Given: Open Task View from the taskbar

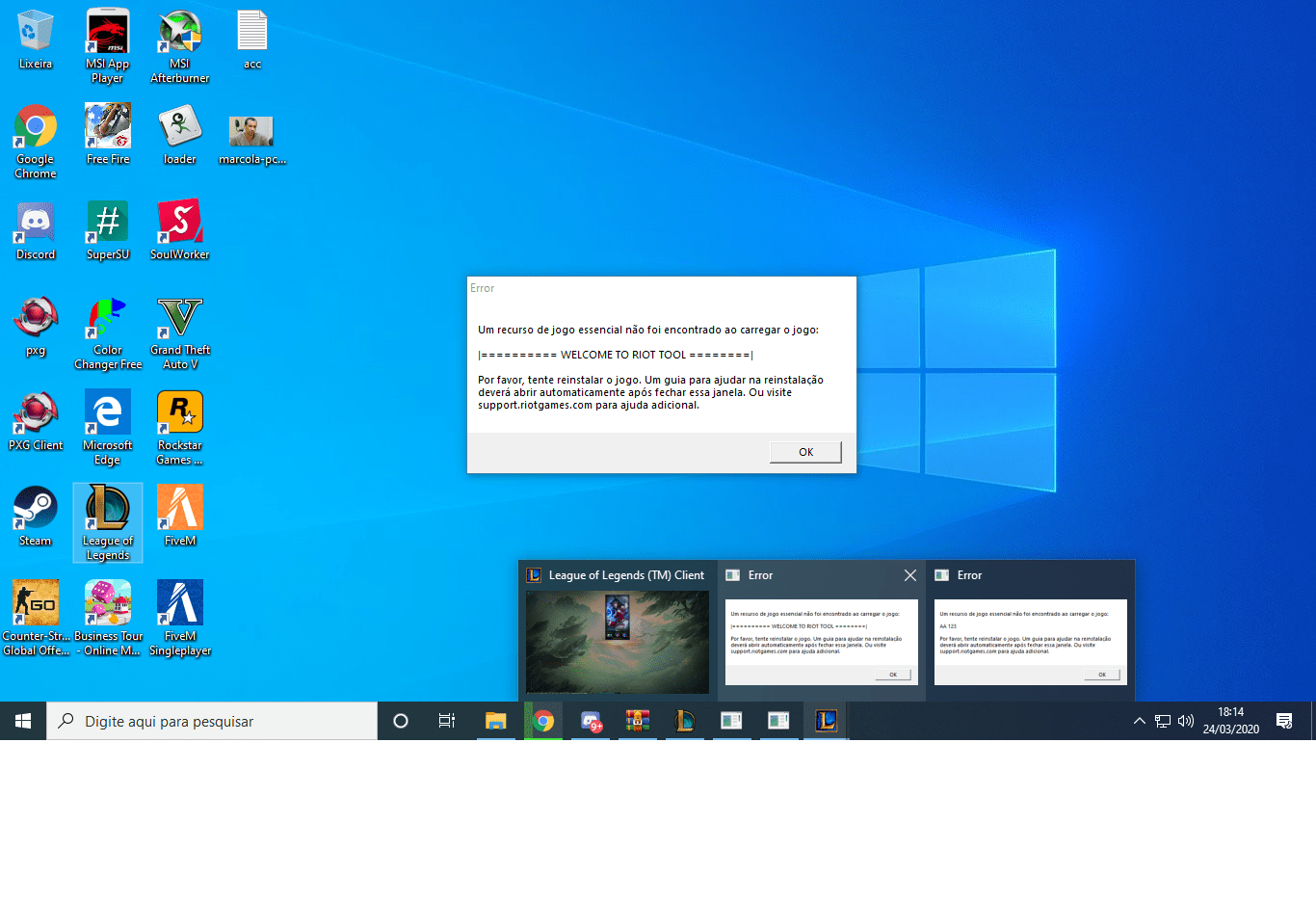Looking at the screenshot, I should (x=447, y=721).
